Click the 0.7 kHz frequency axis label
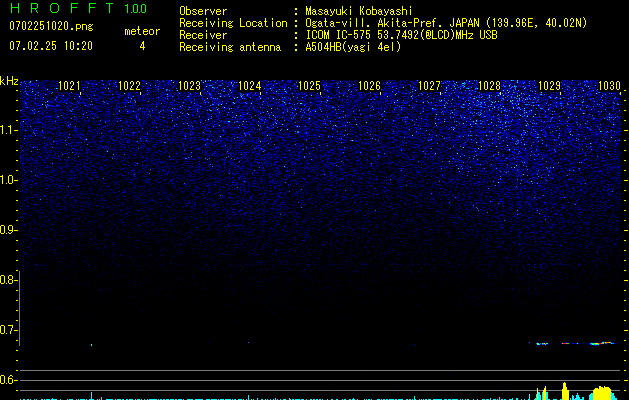The height and width of the screenshot is (400, 629). (x=8, y=330)
